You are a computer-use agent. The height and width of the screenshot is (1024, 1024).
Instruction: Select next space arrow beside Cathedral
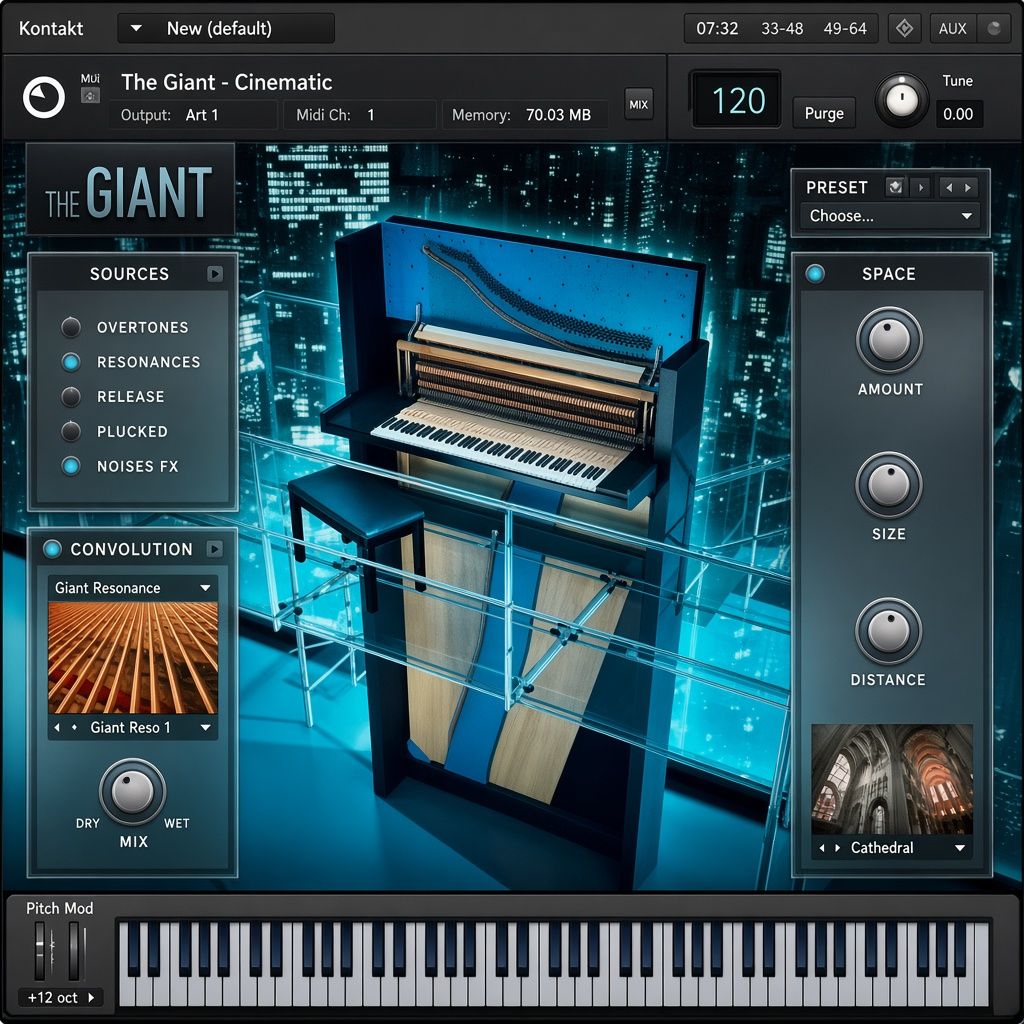pyautogui.click(x=837, y=848)
